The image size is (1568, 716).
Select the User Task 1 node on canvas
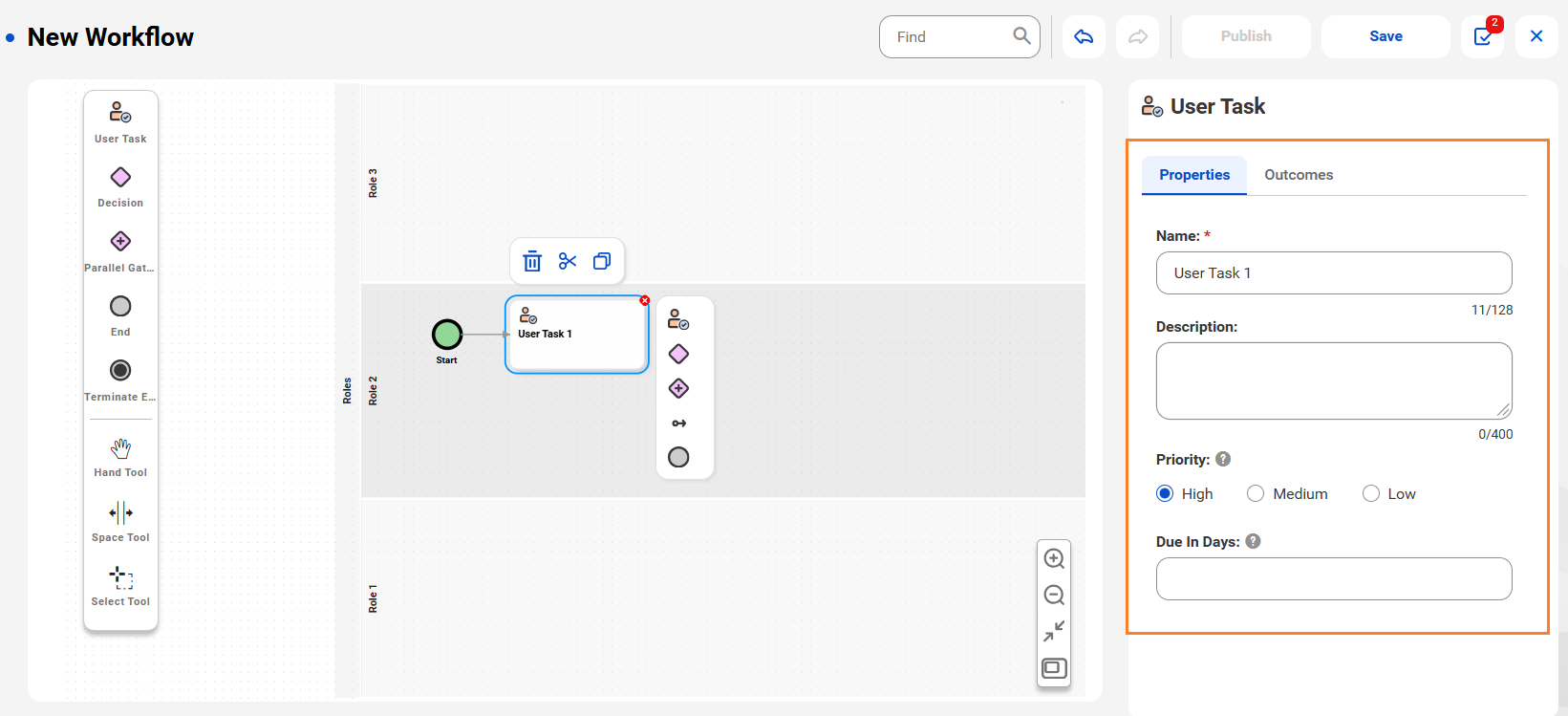577,335
